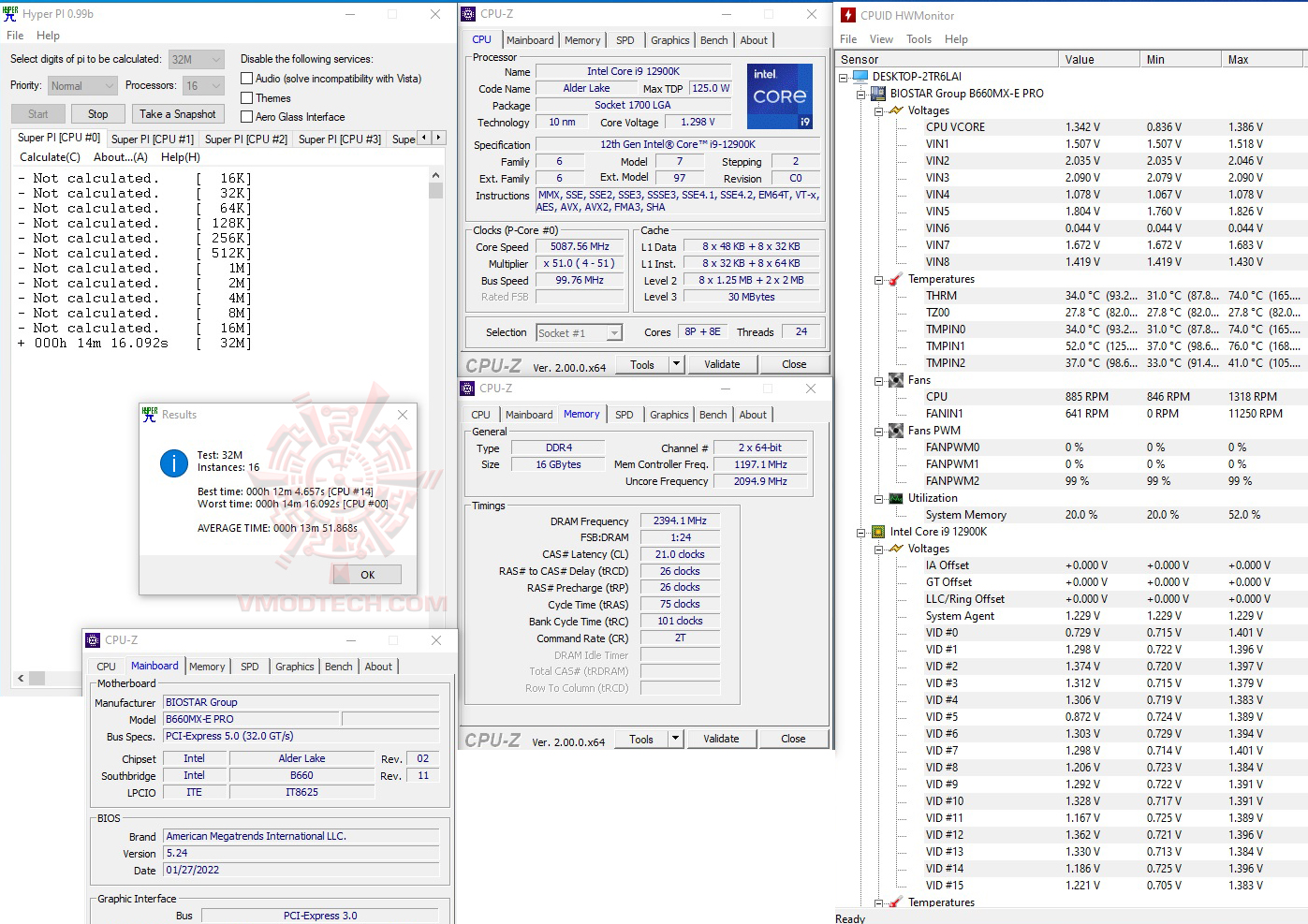Click the BIOS Version field showing 5.24

301,853
